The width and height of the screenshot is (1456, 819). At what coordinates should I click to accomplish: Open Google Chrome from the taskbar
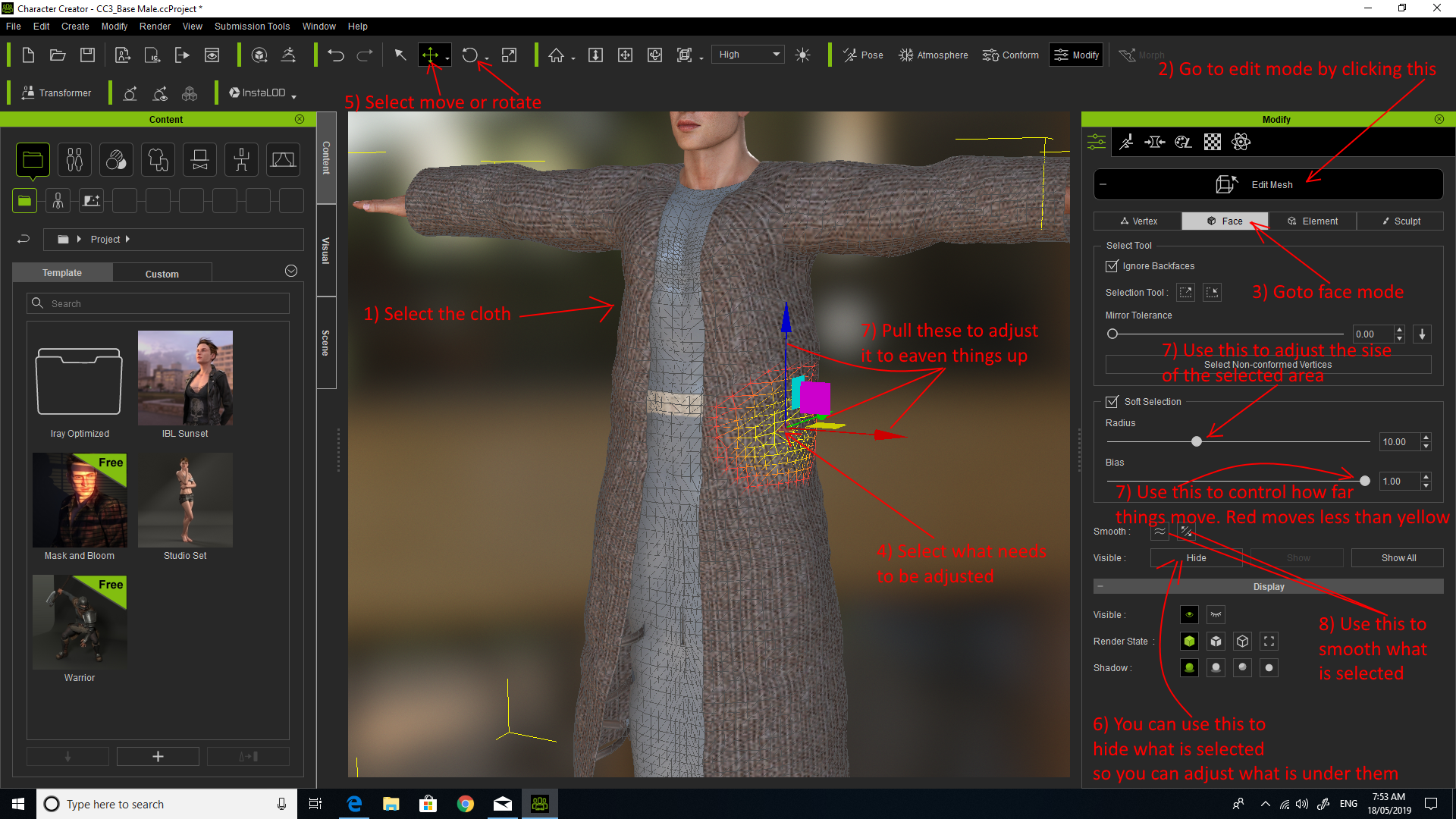click(x=466, y=804)
